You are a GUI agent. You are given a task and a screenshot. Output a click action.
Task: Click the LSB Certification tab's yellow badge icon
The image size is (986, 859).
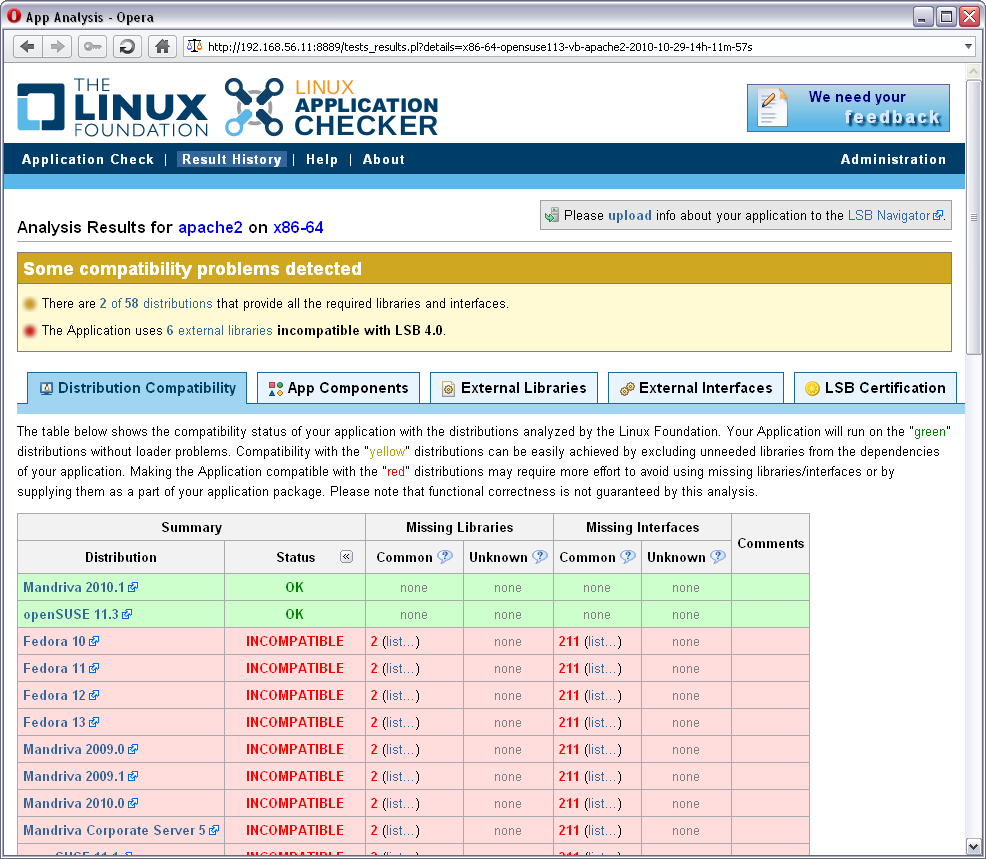point(812,389)
